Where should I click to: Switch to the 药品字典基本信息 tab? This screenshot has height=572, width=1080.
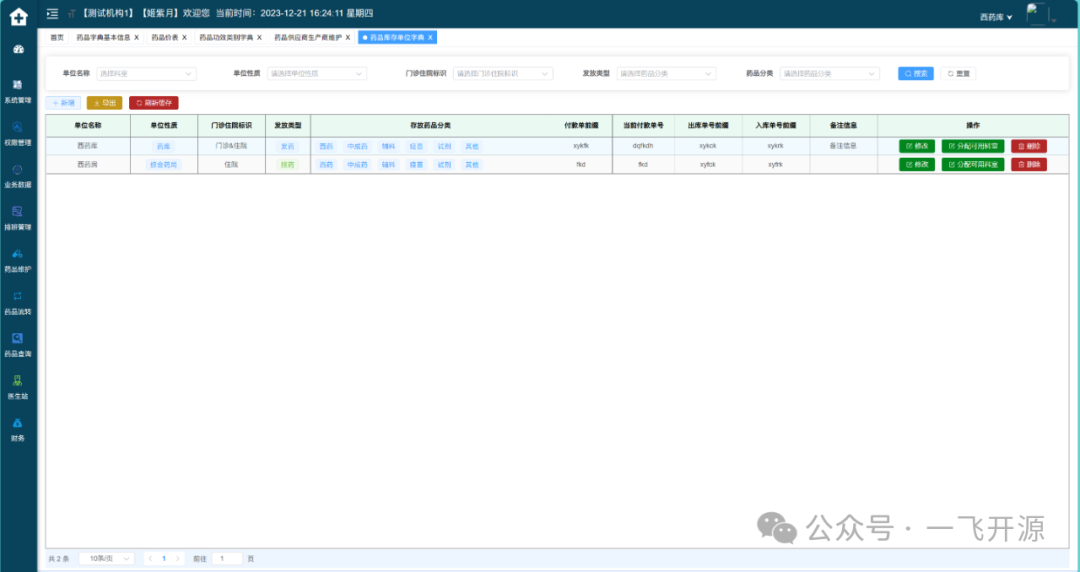click(x=103, y=37)
